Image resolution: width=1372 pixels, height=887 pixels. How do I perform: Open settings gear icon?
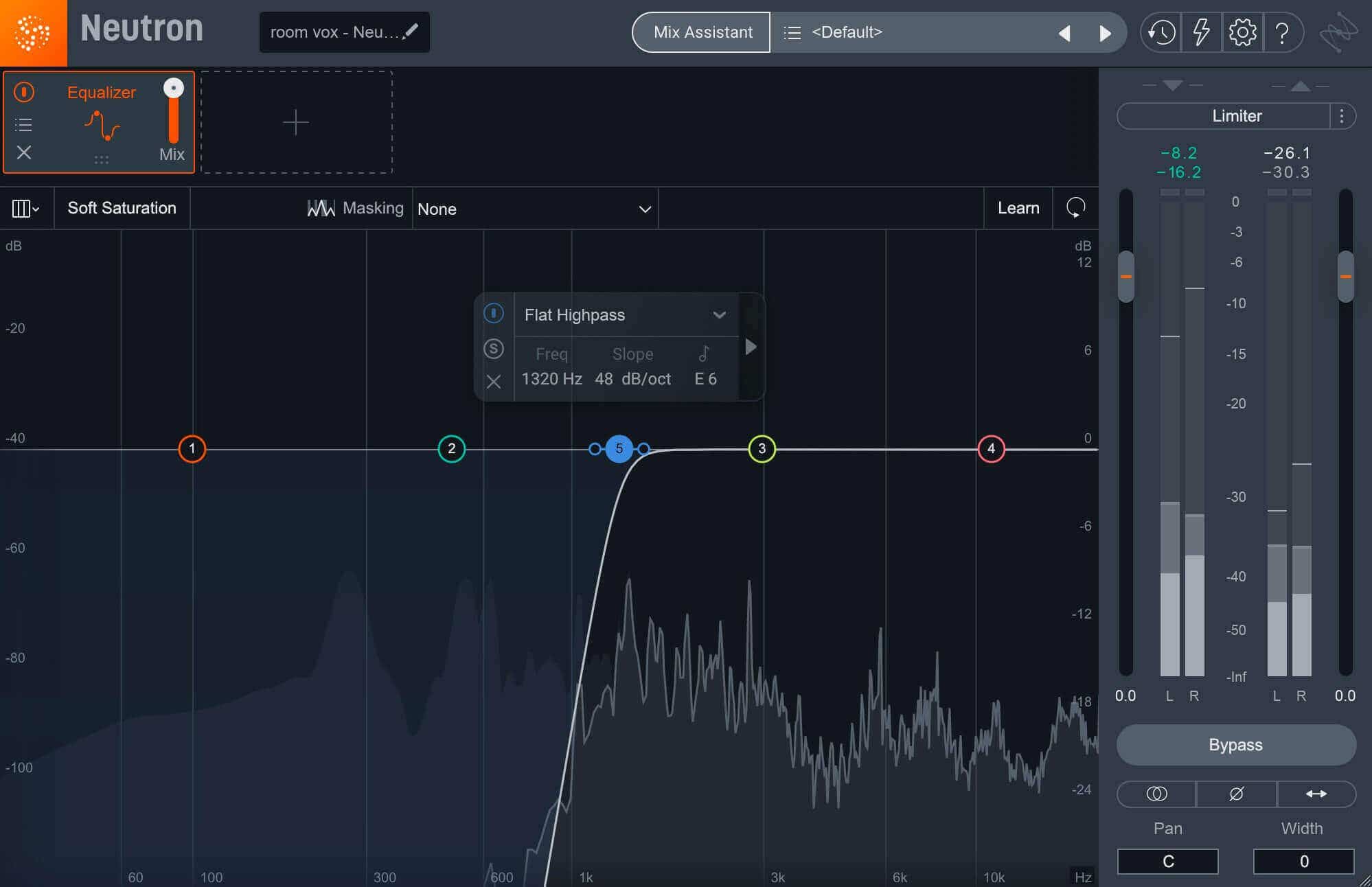pyautogui.click(x=1242, y=32)
